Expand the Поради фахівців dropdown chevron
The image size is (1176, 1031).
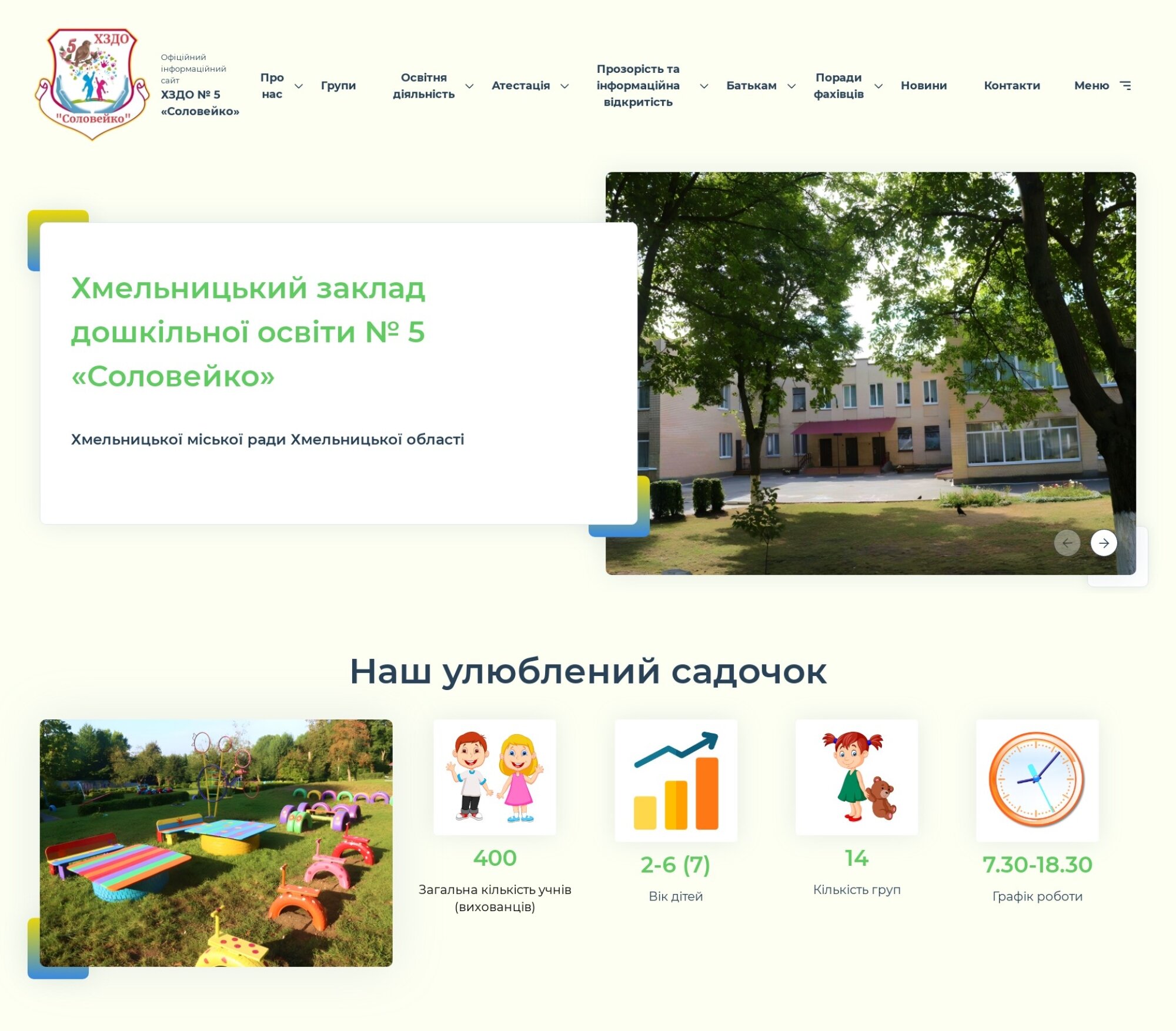878,86
